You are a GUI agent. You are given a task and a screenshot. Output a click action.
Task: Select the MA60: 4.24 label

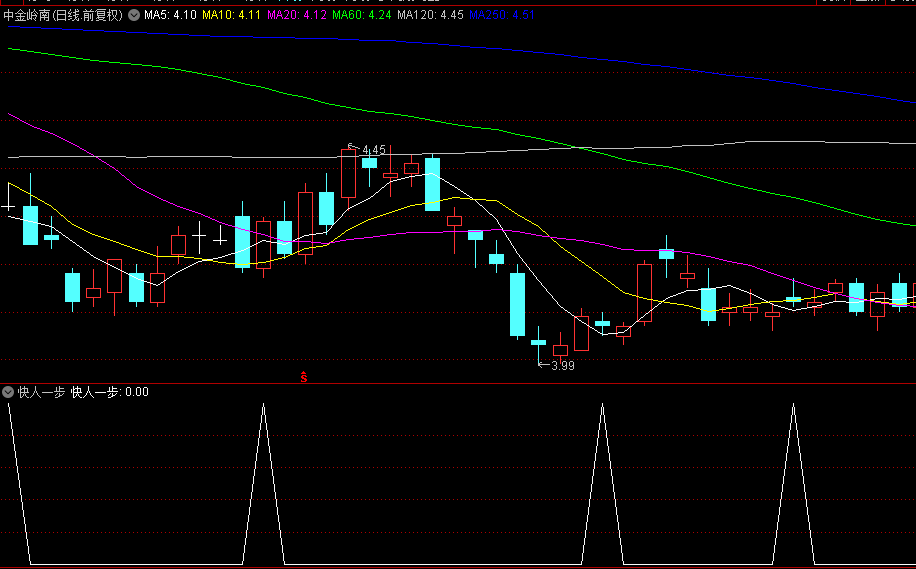[x=362, y=15]
